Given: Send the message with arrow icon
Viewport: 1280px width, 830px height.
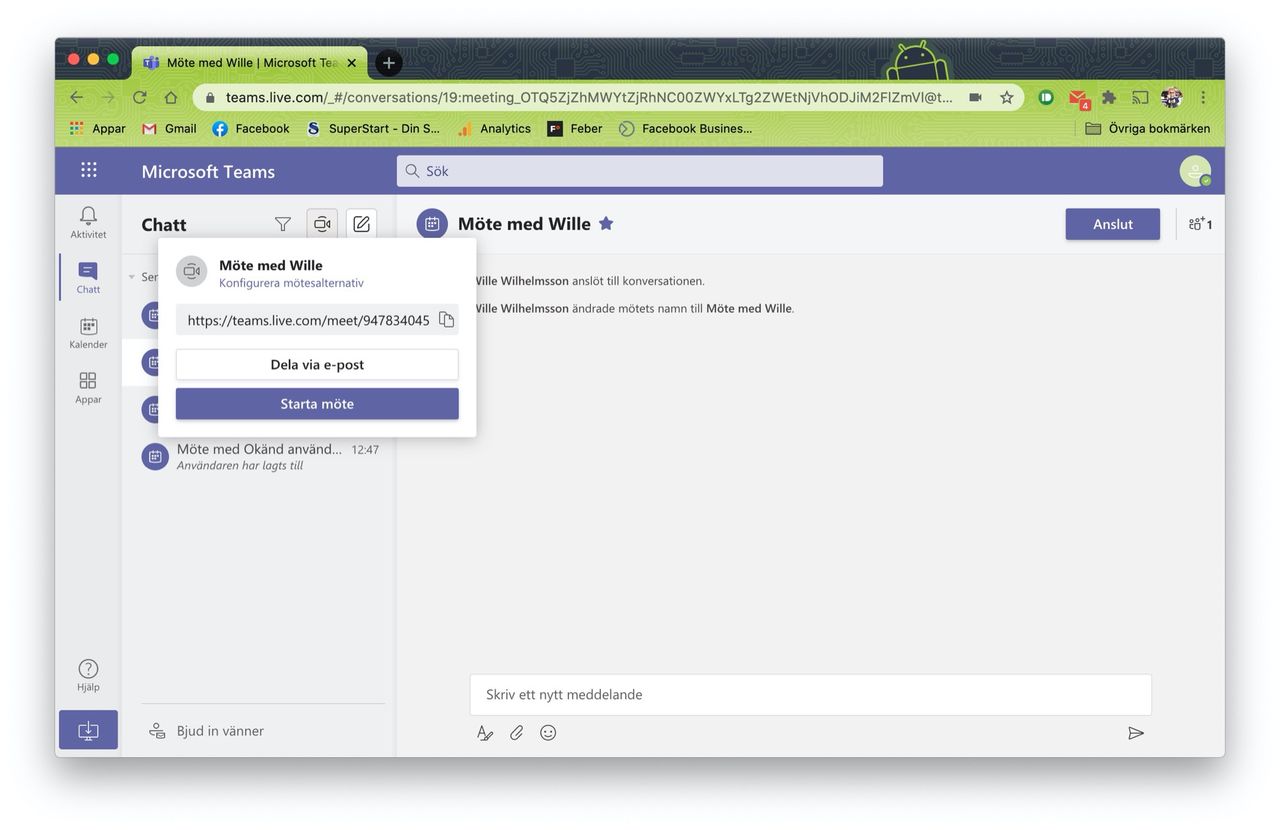Looking at the screenshot, I should (x=1135, y=733).
